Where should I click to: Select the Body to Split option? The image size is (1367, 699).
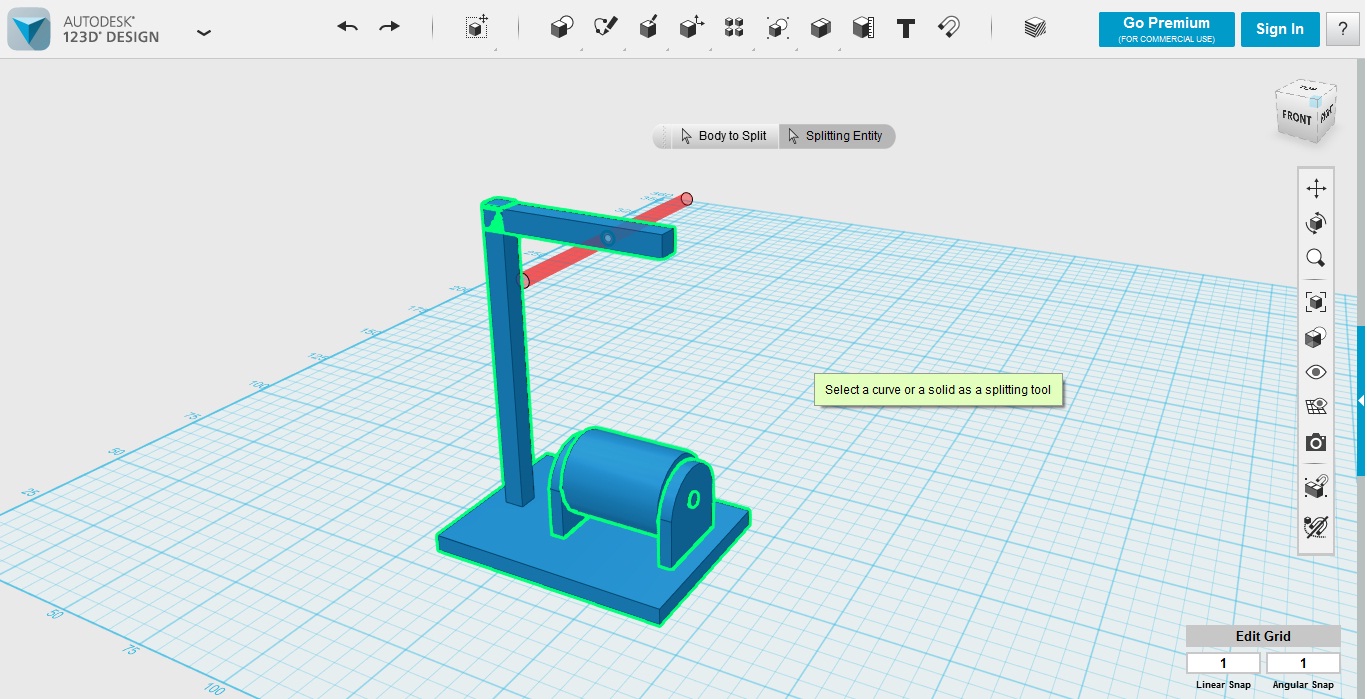723,136
